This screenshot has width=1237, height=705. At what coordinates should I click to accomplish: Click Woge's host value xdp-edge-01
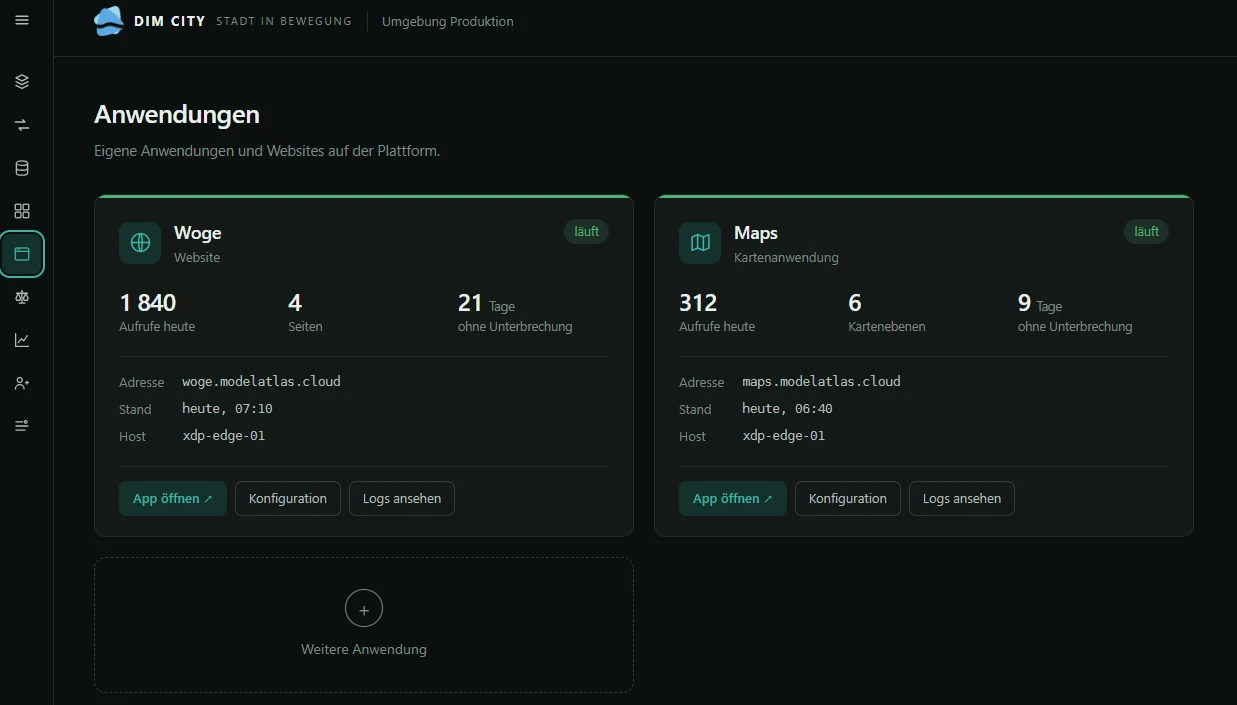point(224,436)
